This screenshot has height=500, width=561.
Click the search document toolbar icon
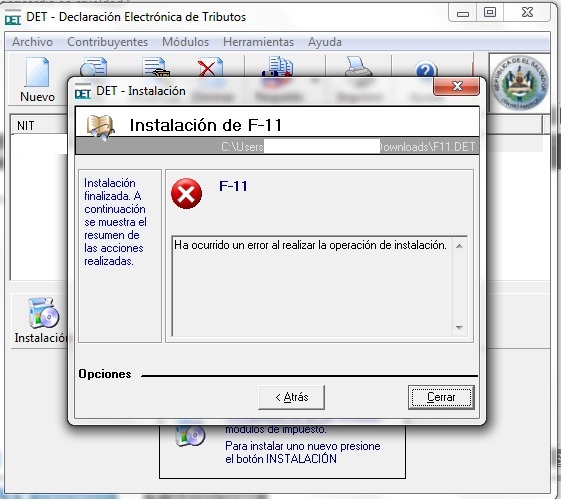pos(93,67)
